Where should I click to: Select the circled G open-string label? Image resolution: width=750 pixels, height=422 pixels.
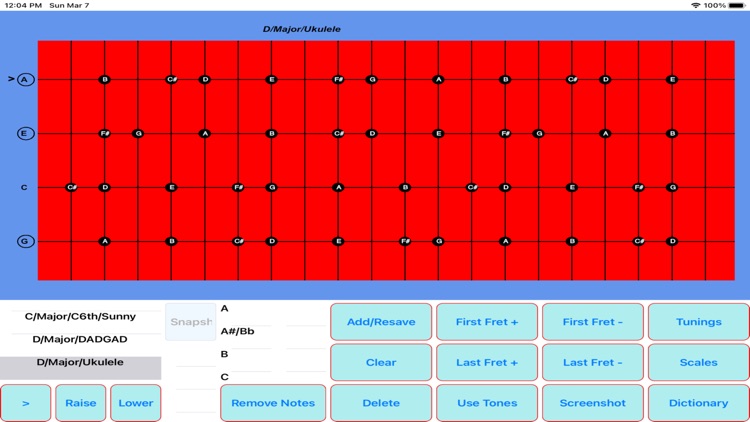[x=25, y=241]
